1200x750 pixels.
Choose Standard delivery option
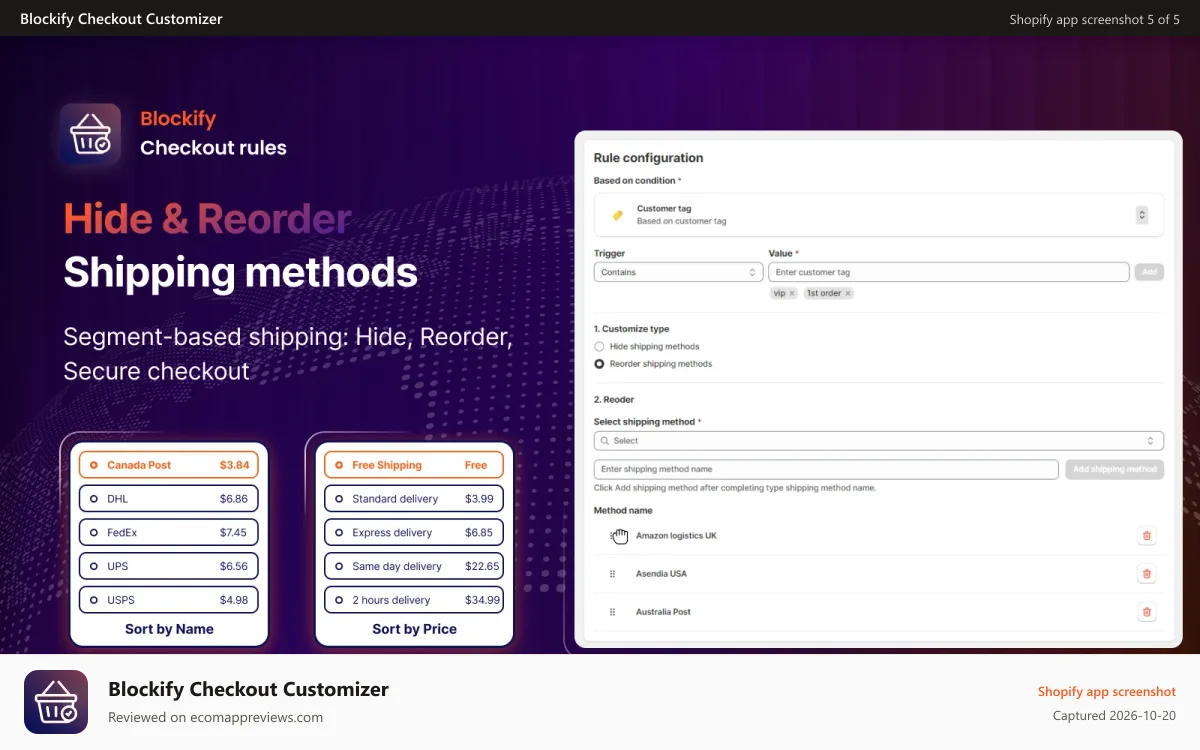414,499
